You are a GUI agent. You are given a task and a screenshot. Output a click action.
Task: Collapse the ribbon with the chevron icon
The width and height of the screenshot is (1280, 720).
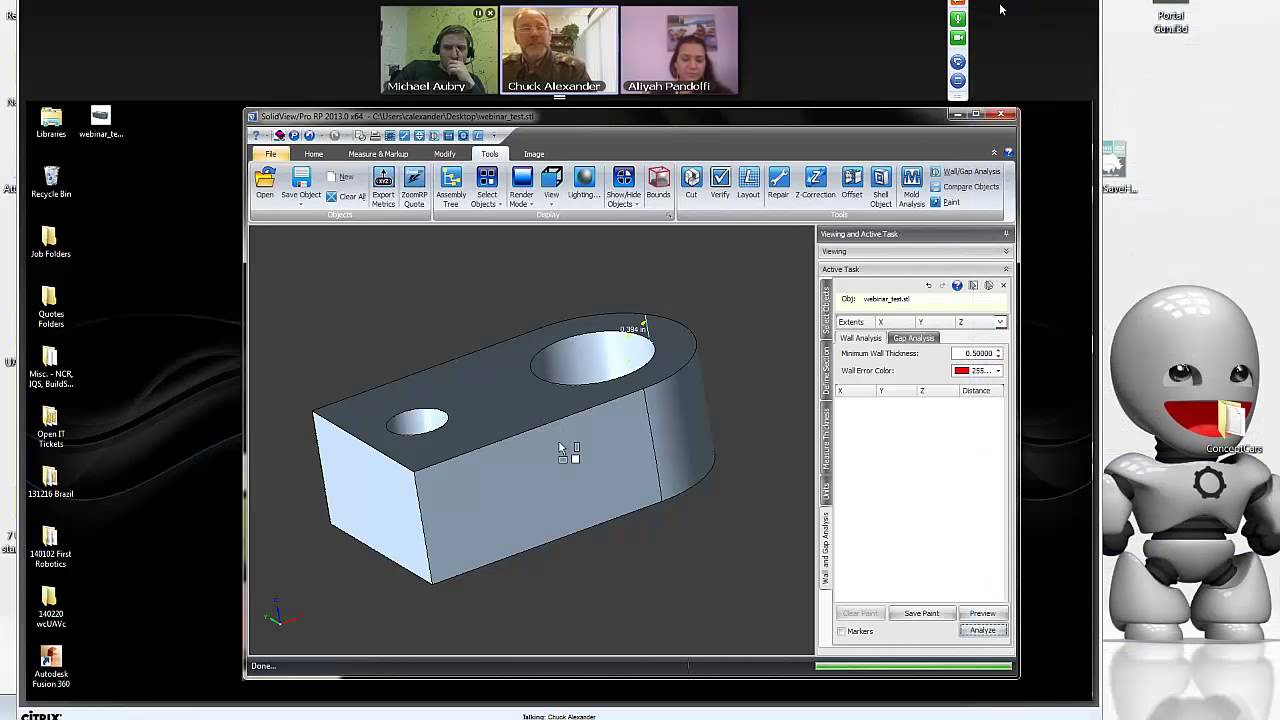pyautogui.click(x=994, y=153)
